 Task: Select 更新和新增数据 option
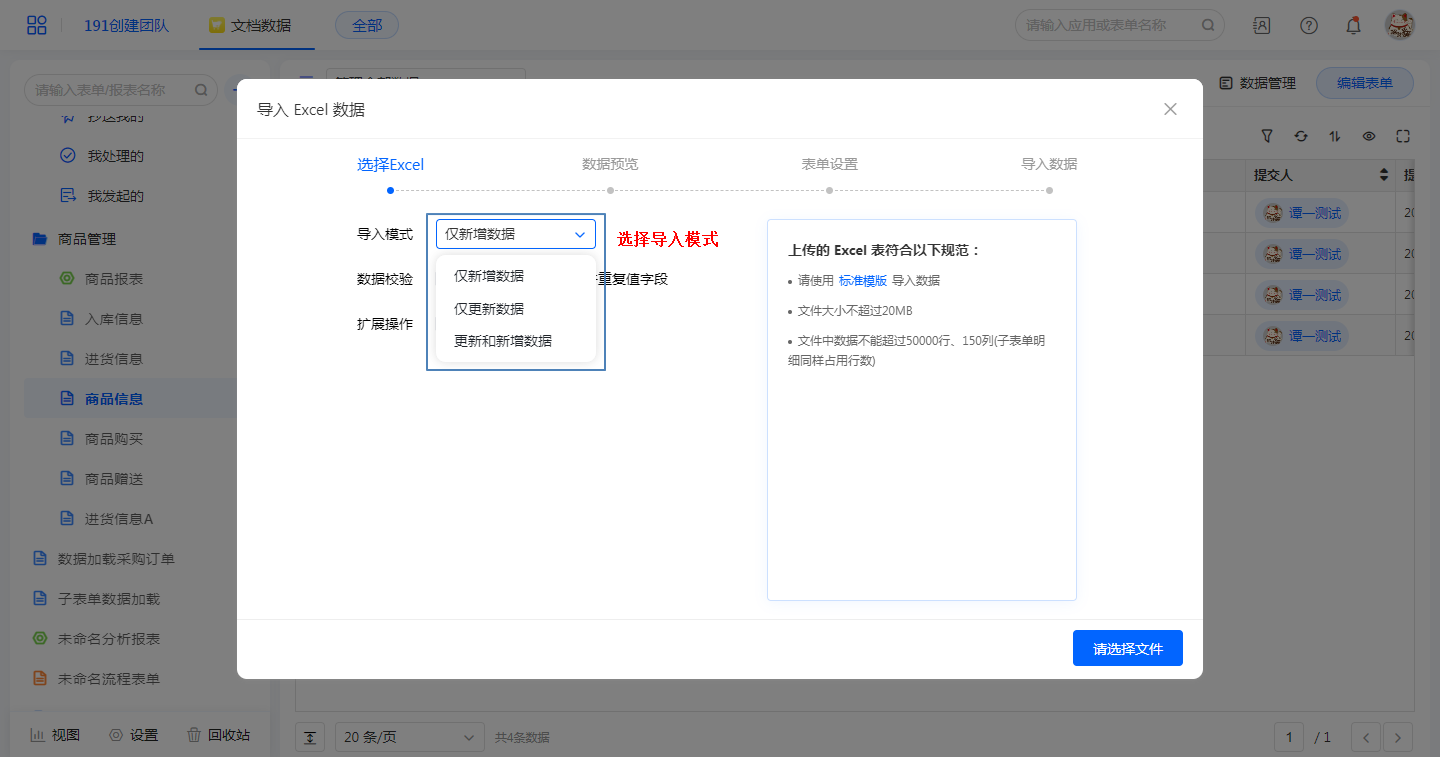[x=503, y=340]
